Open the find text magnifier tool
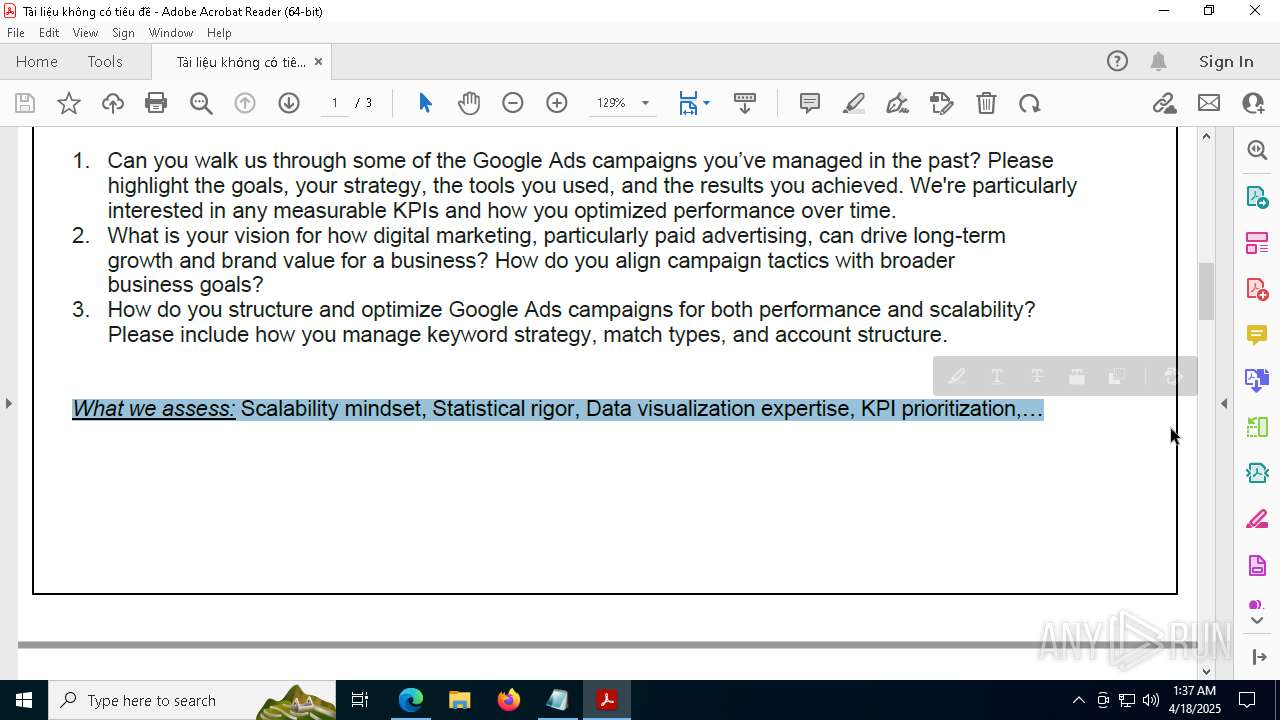 [x=201, y=103]
